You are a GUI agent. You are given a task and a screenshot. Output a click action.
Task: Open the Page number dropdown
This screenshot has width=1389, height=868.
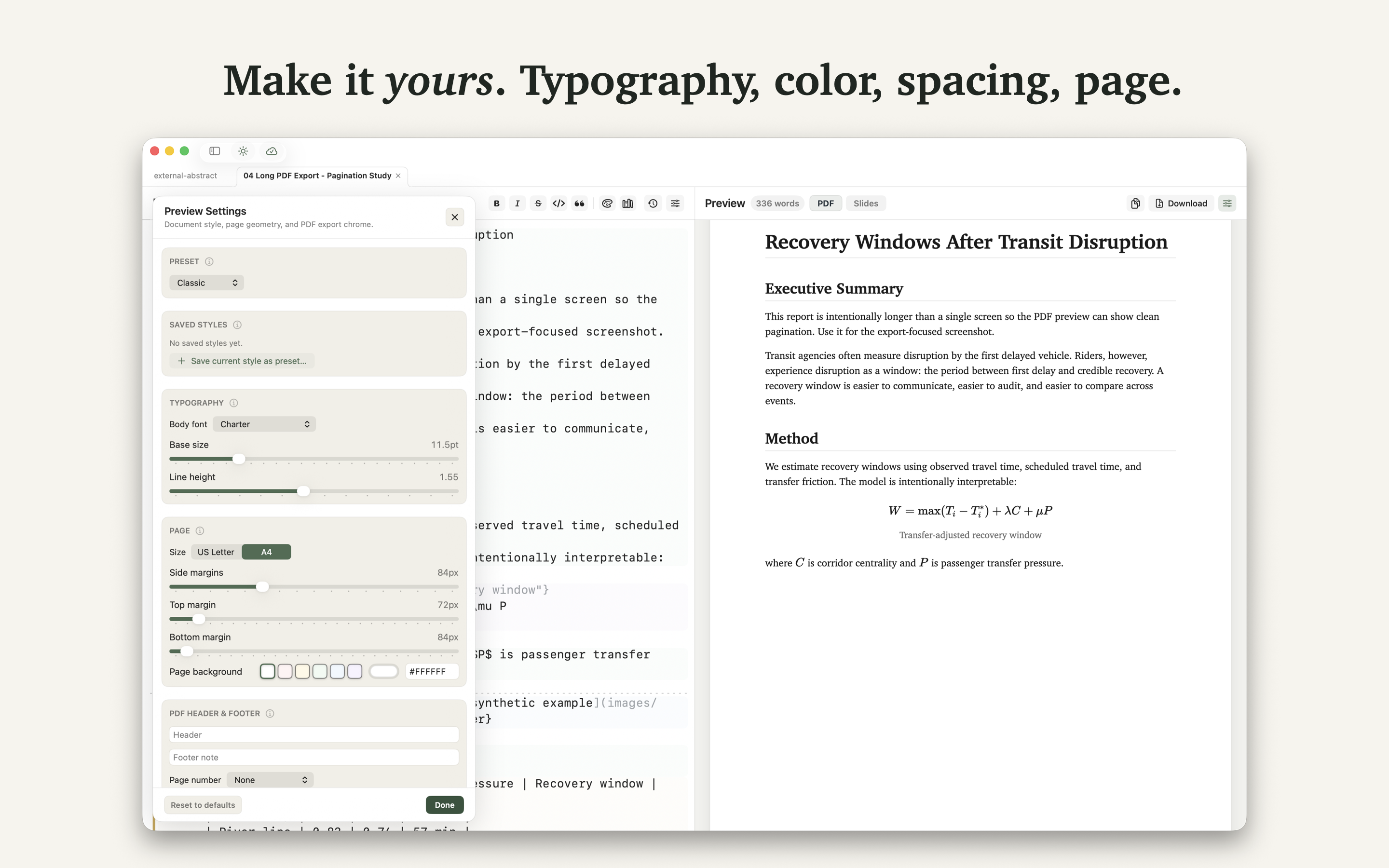pos(270,780)
